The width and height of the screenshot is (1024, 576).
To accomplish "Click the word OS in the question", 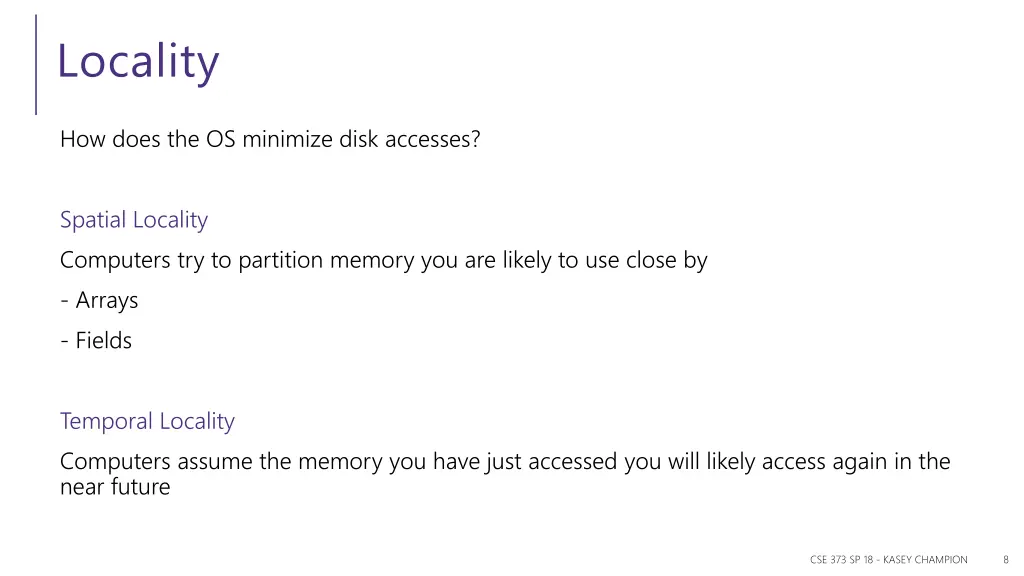I will [x=221, y=139].
